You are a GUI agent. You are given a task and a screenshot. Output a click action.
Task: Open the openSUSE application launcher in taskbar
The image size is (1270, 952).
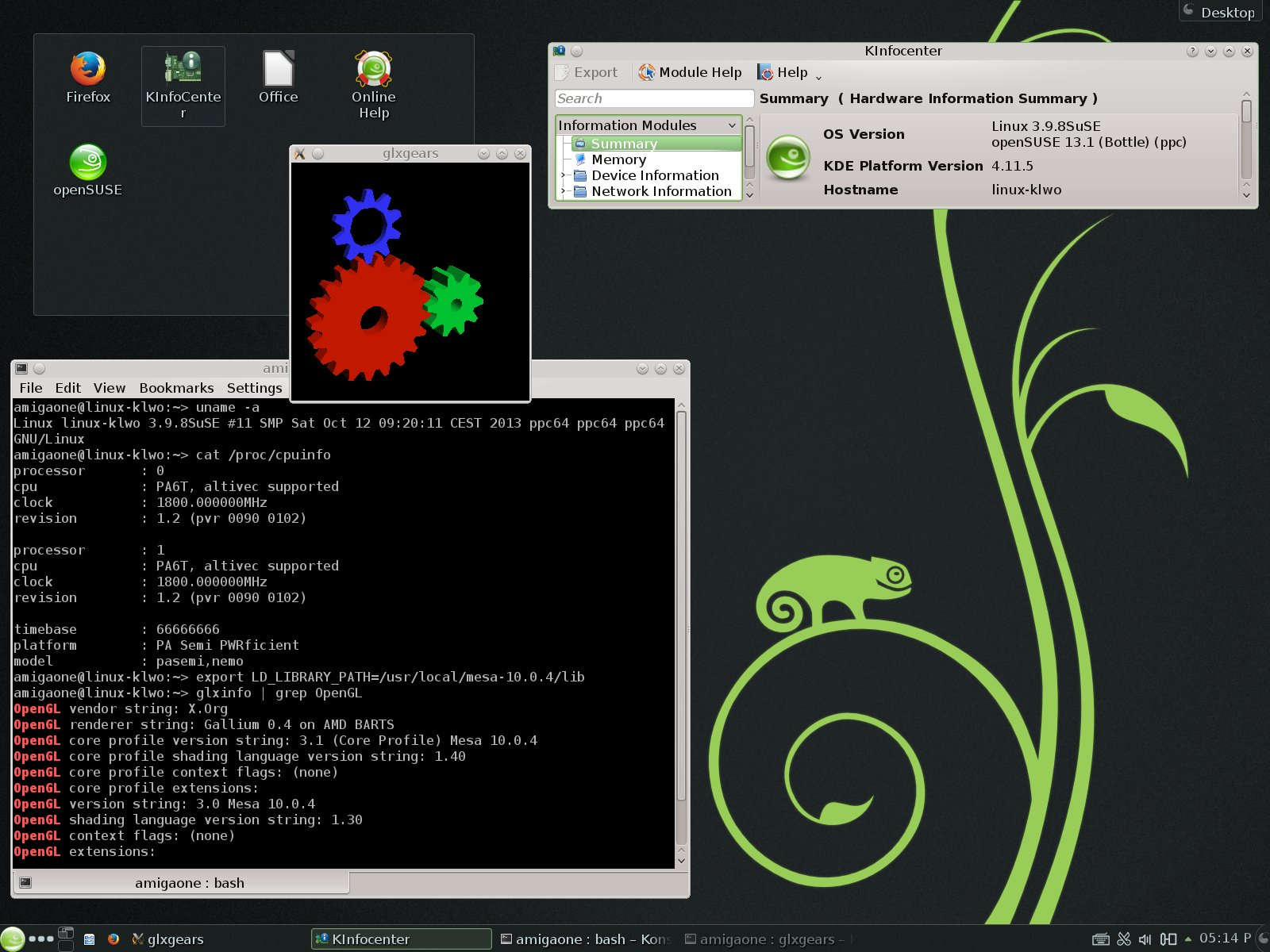12,939
